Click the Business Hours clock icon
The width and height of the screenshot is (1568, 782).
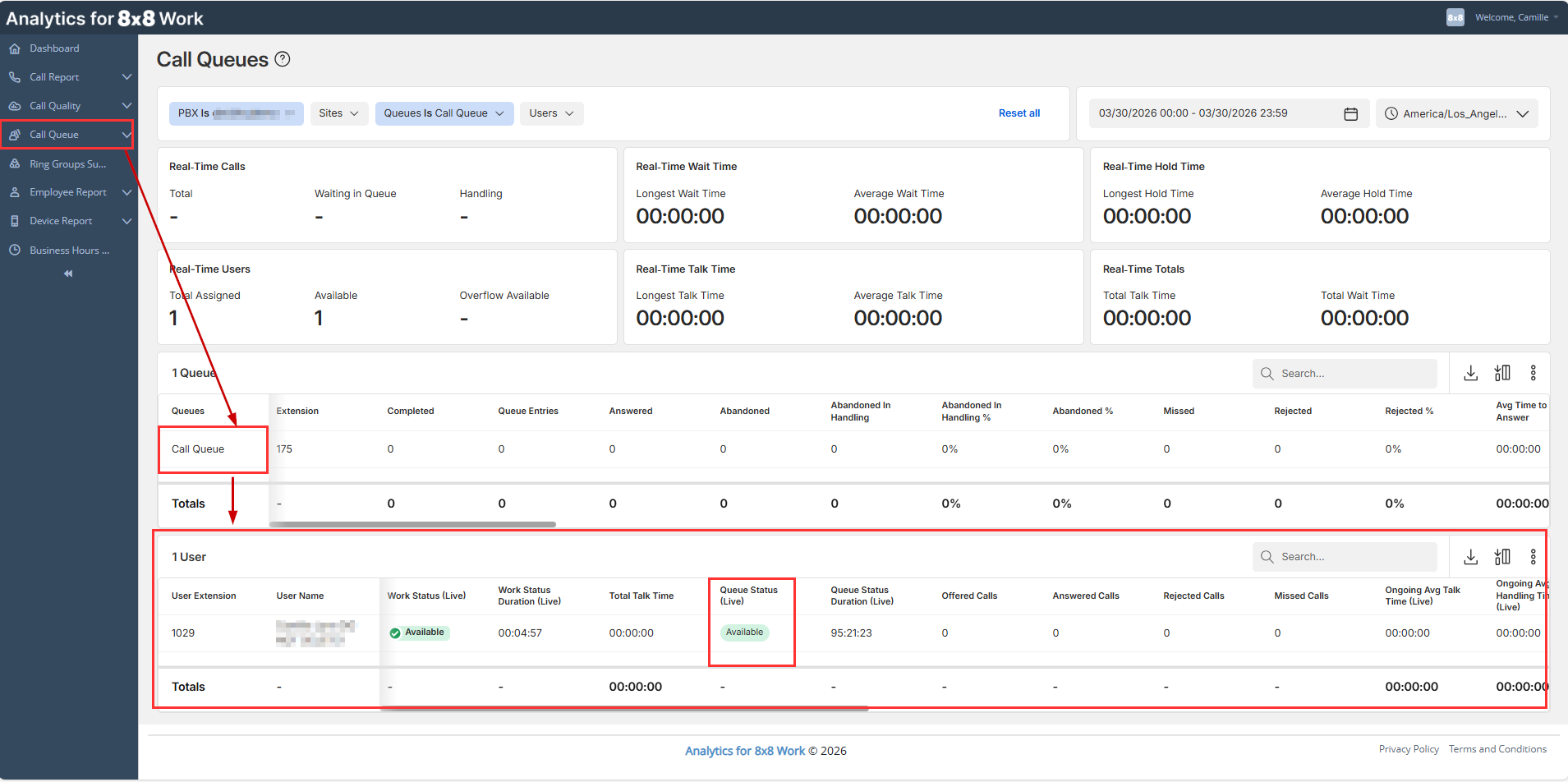tap(15, 251)
